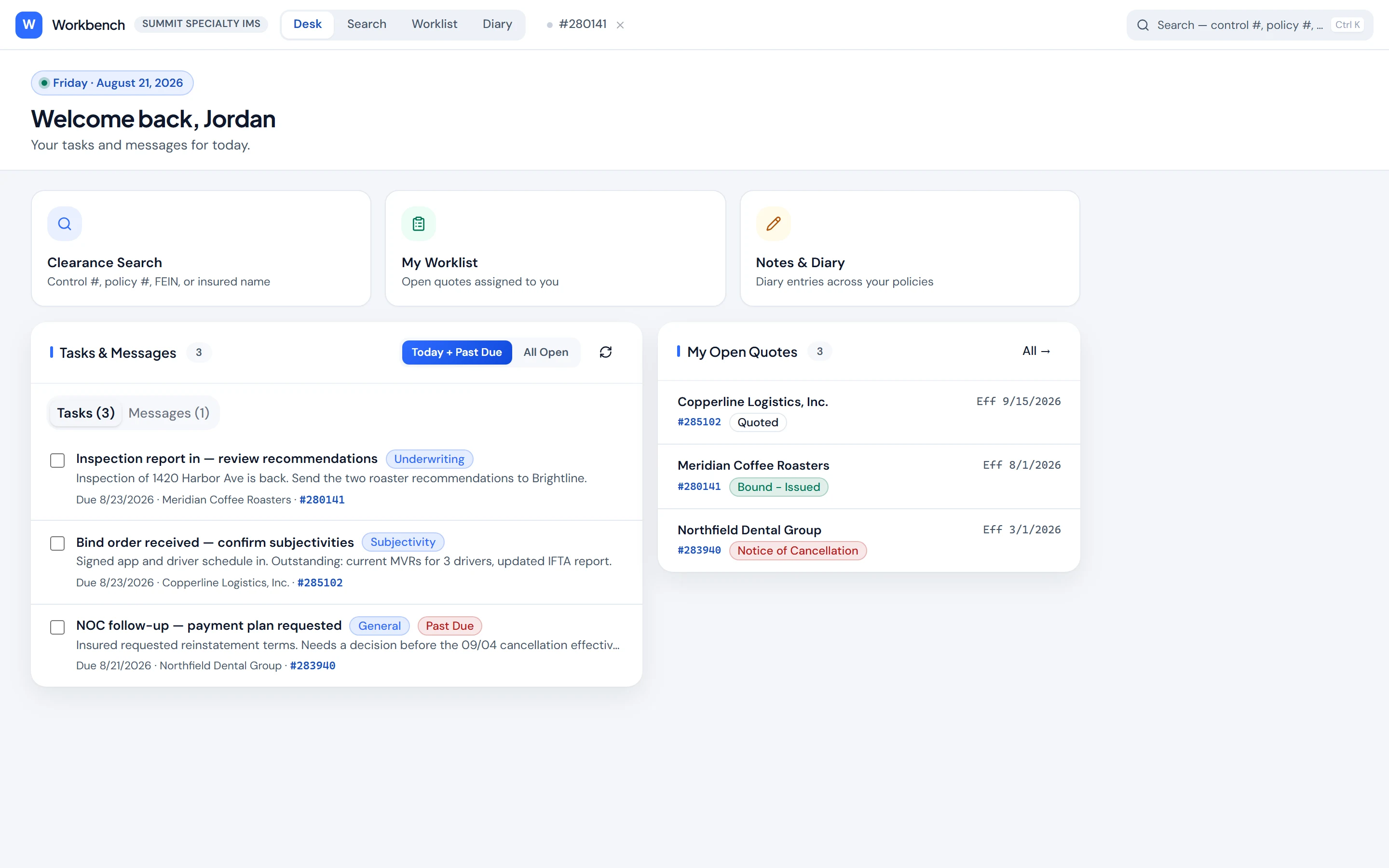This screenshot has height=868, width=1389.
Task: Show the Tasks (3) sub-tab
Action: [x=85, y=413]
